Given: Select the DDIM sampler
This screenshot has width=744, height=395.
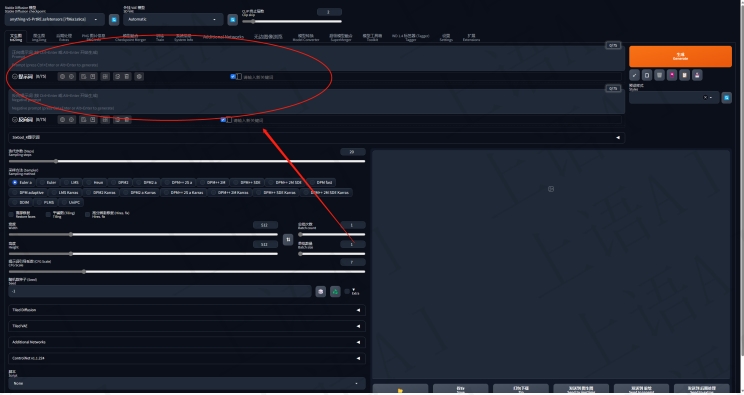Looking at the screenshot, I should [20, 202].
